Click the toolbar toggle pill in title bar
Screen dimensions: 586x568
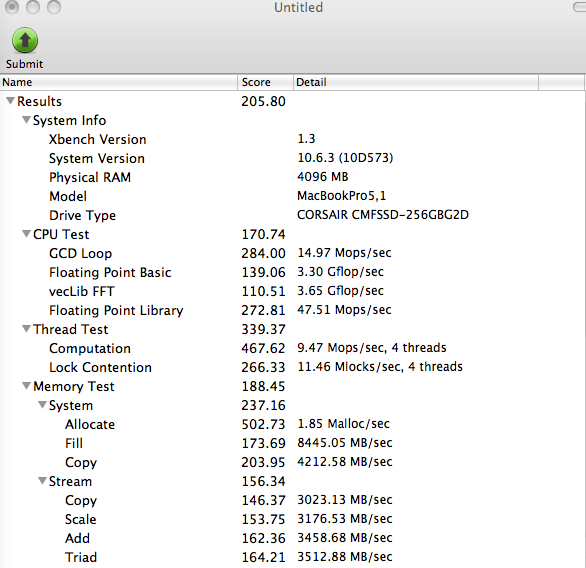pos(579,7)
